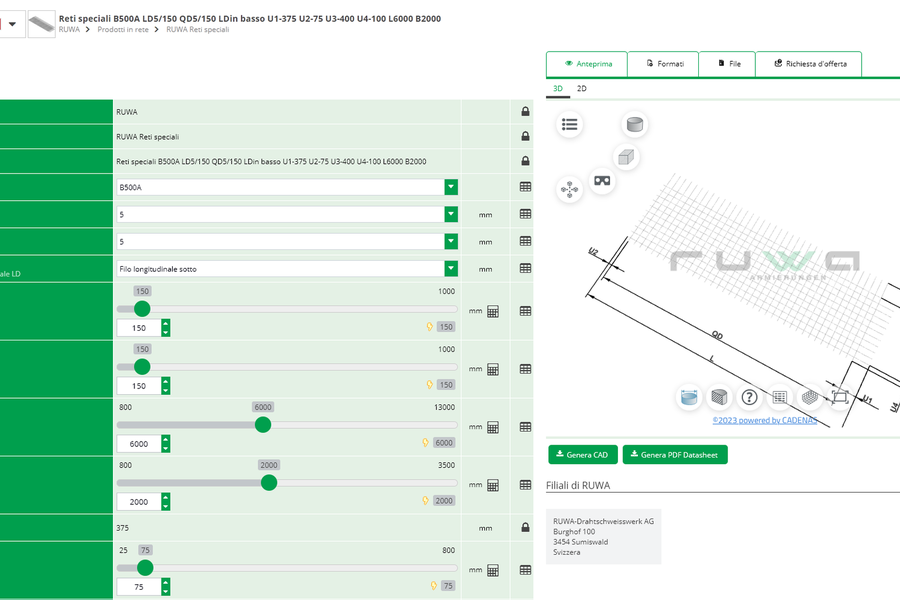The height and width of the screenshot is (600, 900).
Task: Expand the B500A dropdown
Action: pos(451,187)
